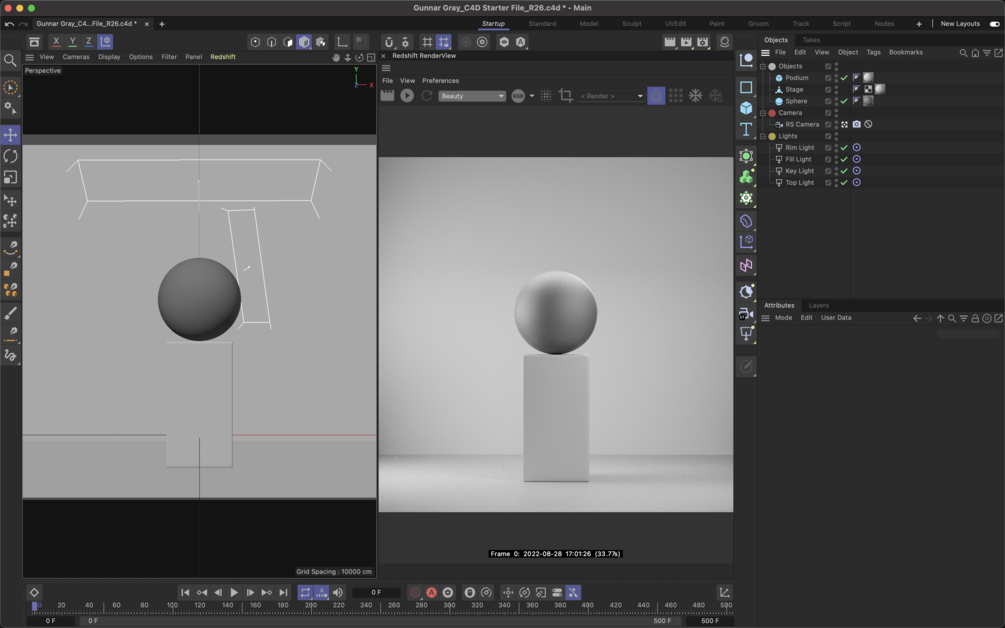Screen dimensions: 1005x628
Task: Select the paint Brush tool in left toolbar
Action: point(10,313)
